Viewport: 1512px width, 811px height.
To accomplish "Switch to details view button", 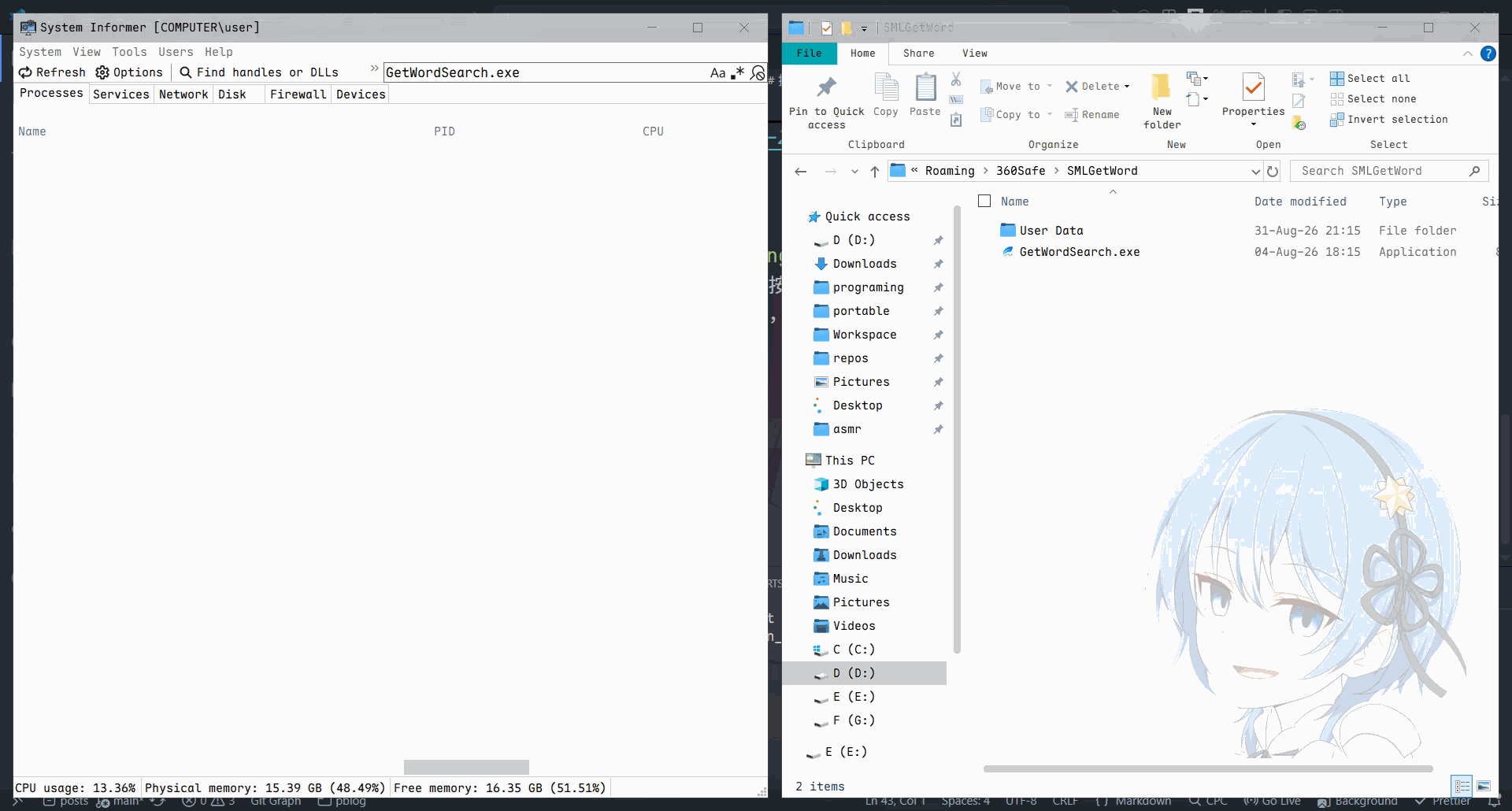I will coord(1462,786).
